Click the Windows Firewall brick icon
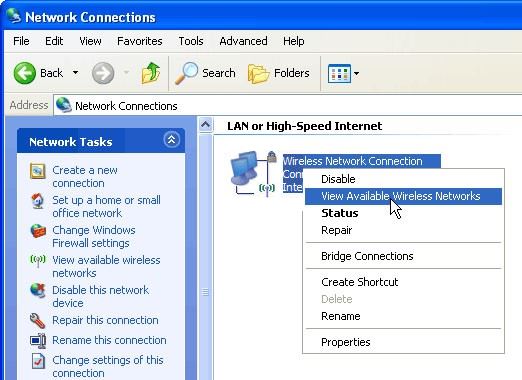Screen dimensions: 522x380 (38, 231)
